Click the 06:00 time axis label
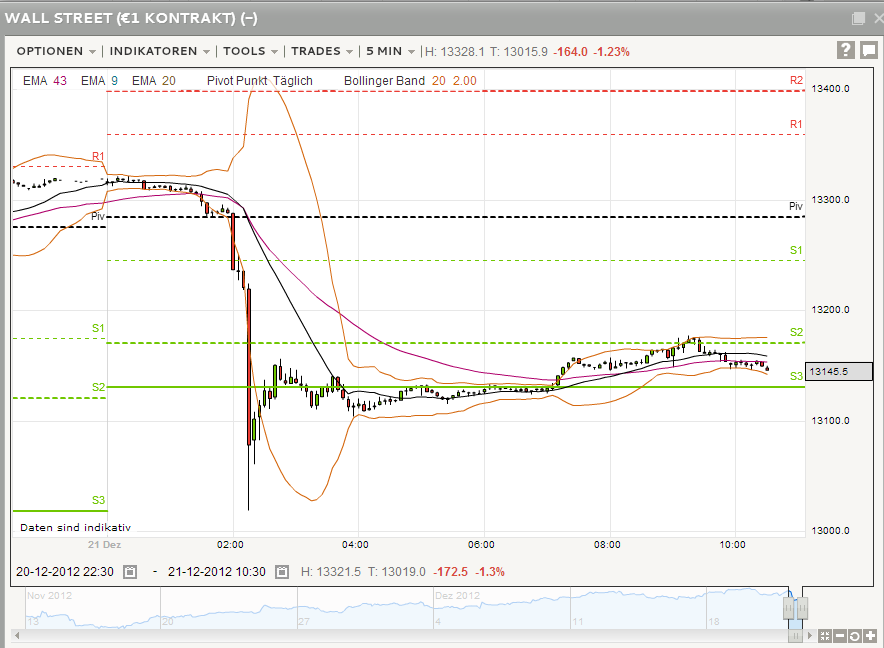Image resolution: width=884 pixels, height=648 pixels. (481, 545)
